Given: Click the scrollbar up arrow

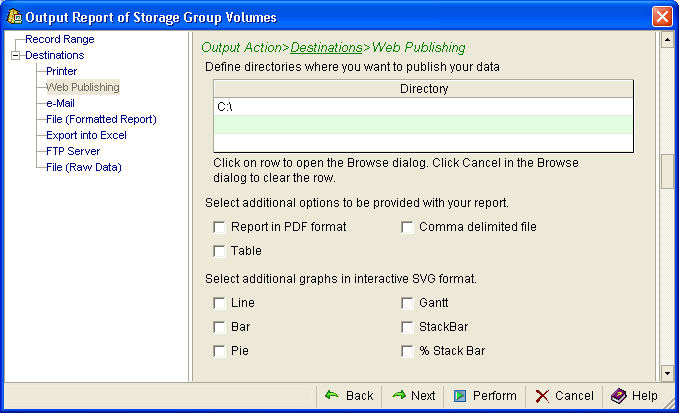Looking at the screenshot, I should 667,40.
